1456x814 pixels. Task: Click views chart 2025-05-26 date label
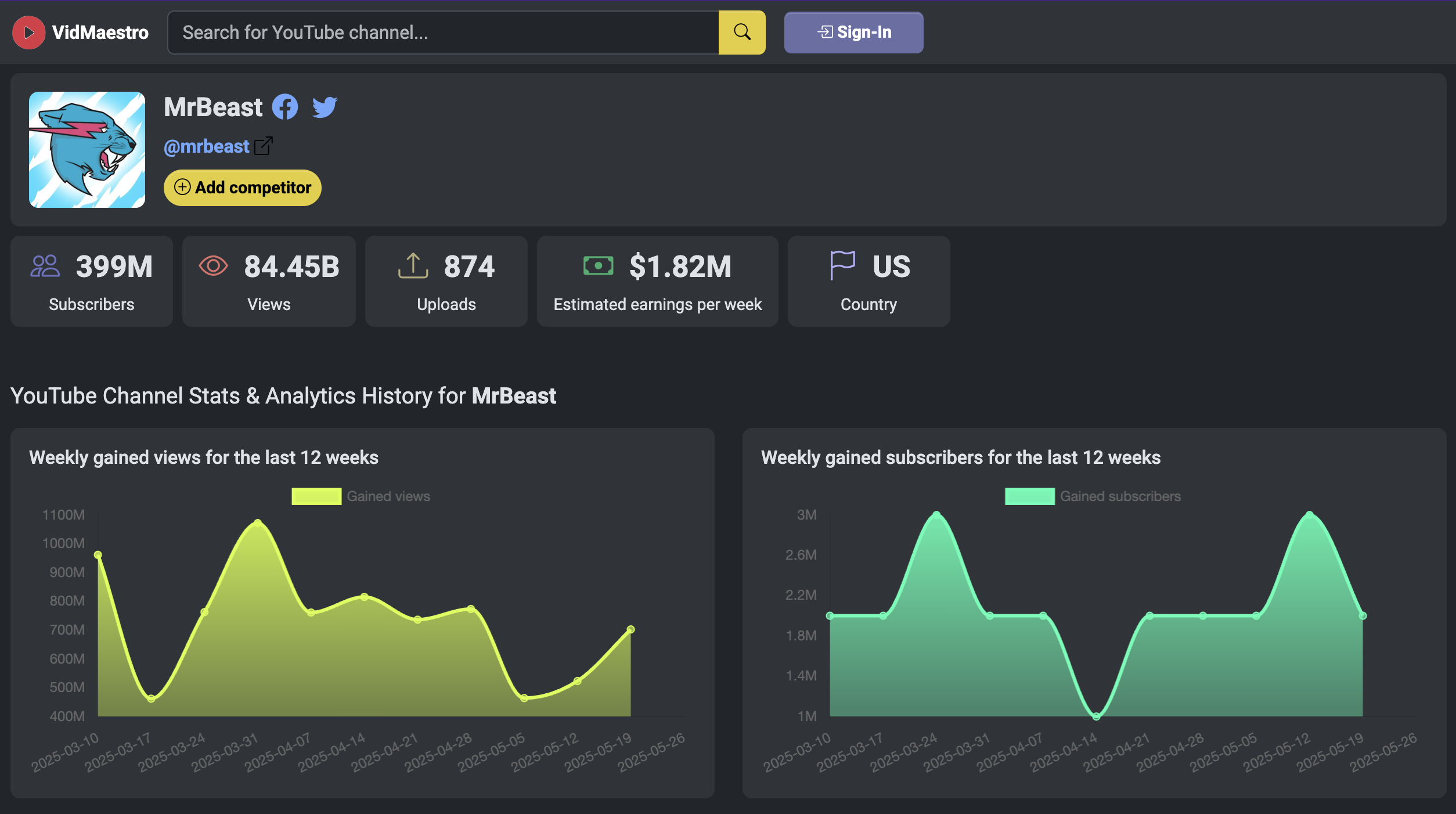tap(651, 752)
